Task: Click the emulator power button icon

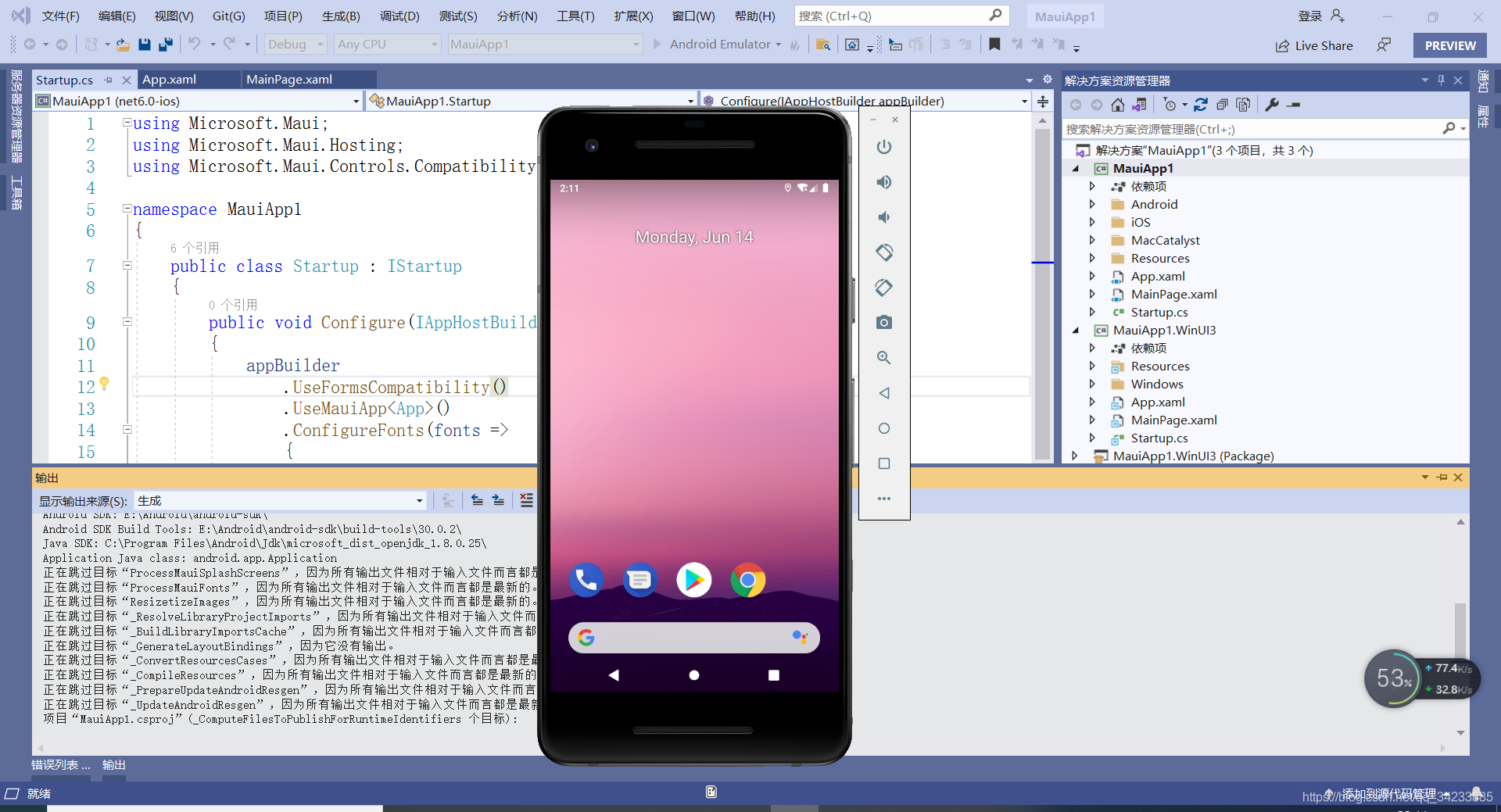Action: point(883,147)
